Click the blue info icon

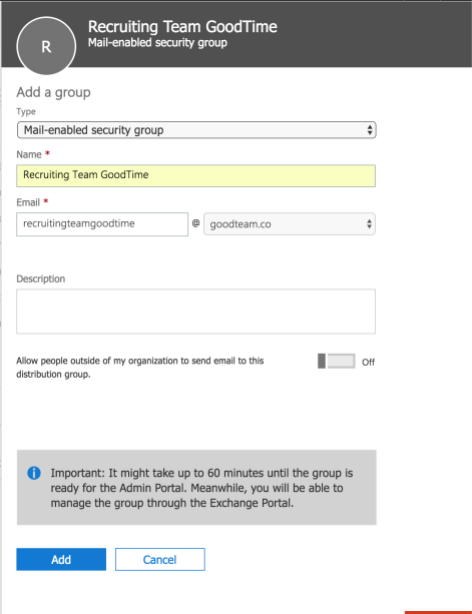coord(34,473)
